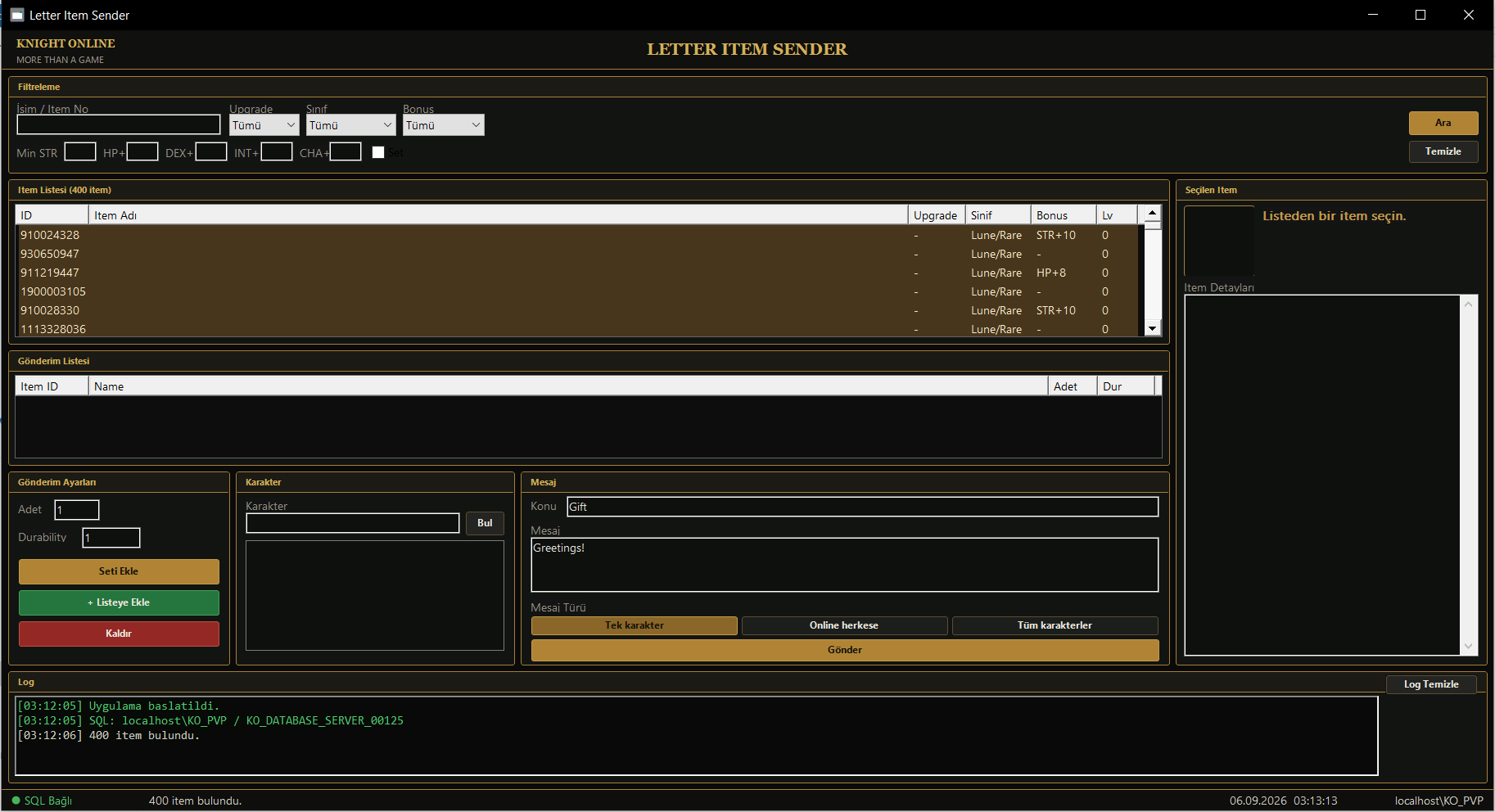Select item row 911219447
1495x812 pixels.
click(x=576, y=273)
